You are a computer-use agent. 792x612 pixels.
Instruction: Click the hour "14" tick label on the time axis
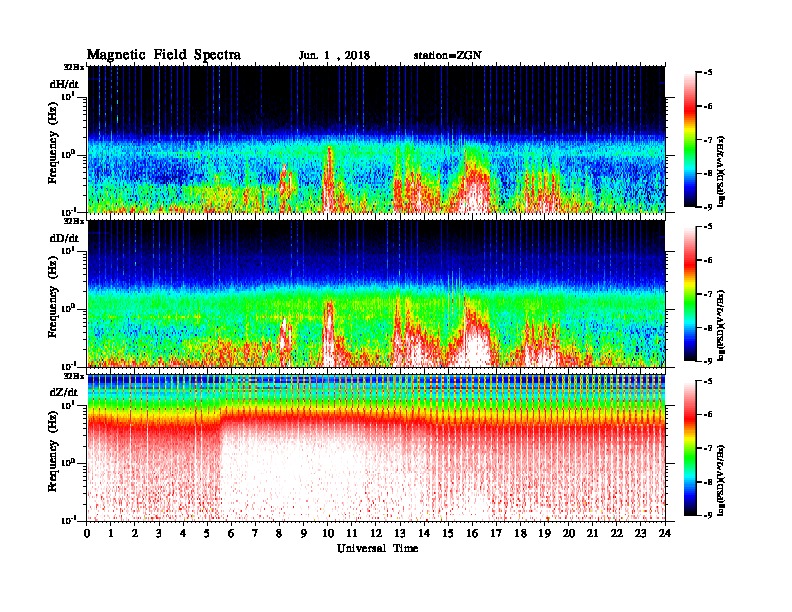tap(424, 533)
